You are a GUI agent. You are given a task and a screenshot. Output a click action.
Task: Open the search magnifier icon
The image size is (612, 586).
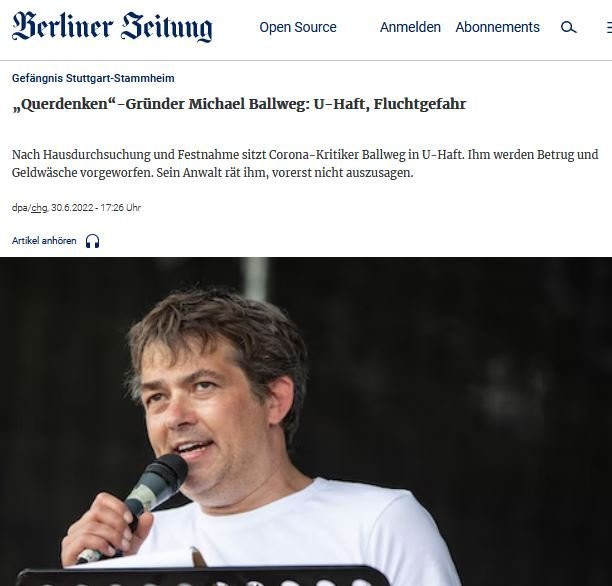568,27
